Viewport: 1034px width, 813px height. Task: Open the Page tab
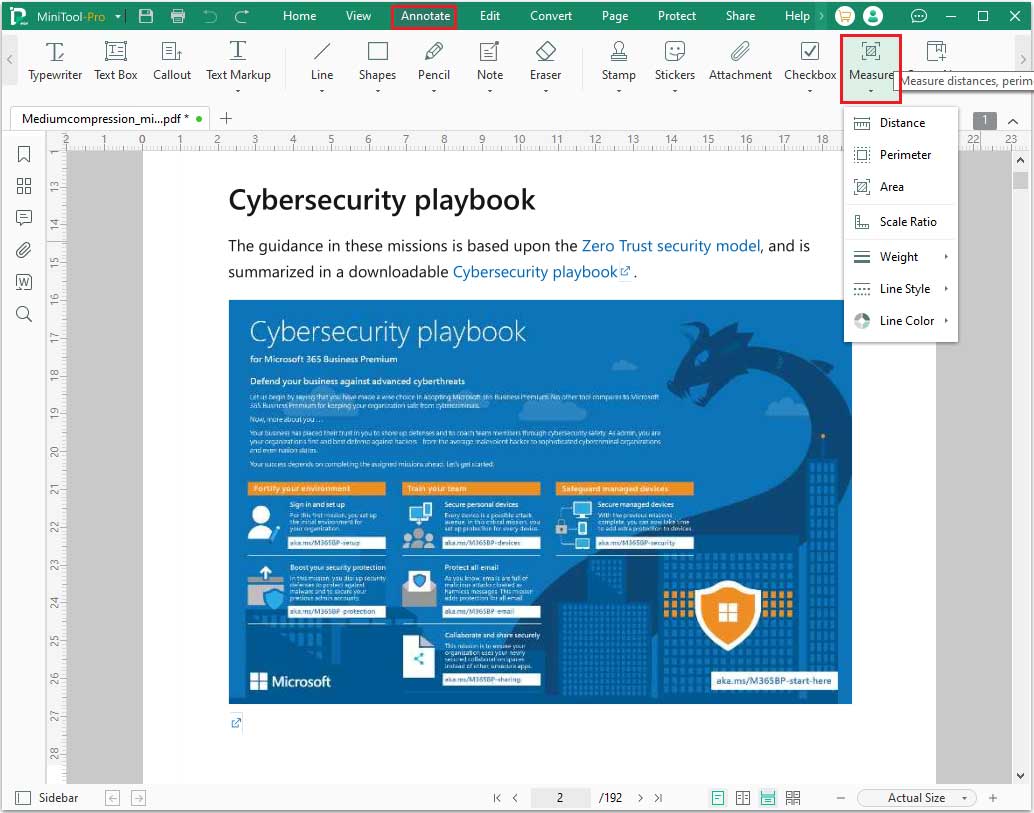click(615, 16)
